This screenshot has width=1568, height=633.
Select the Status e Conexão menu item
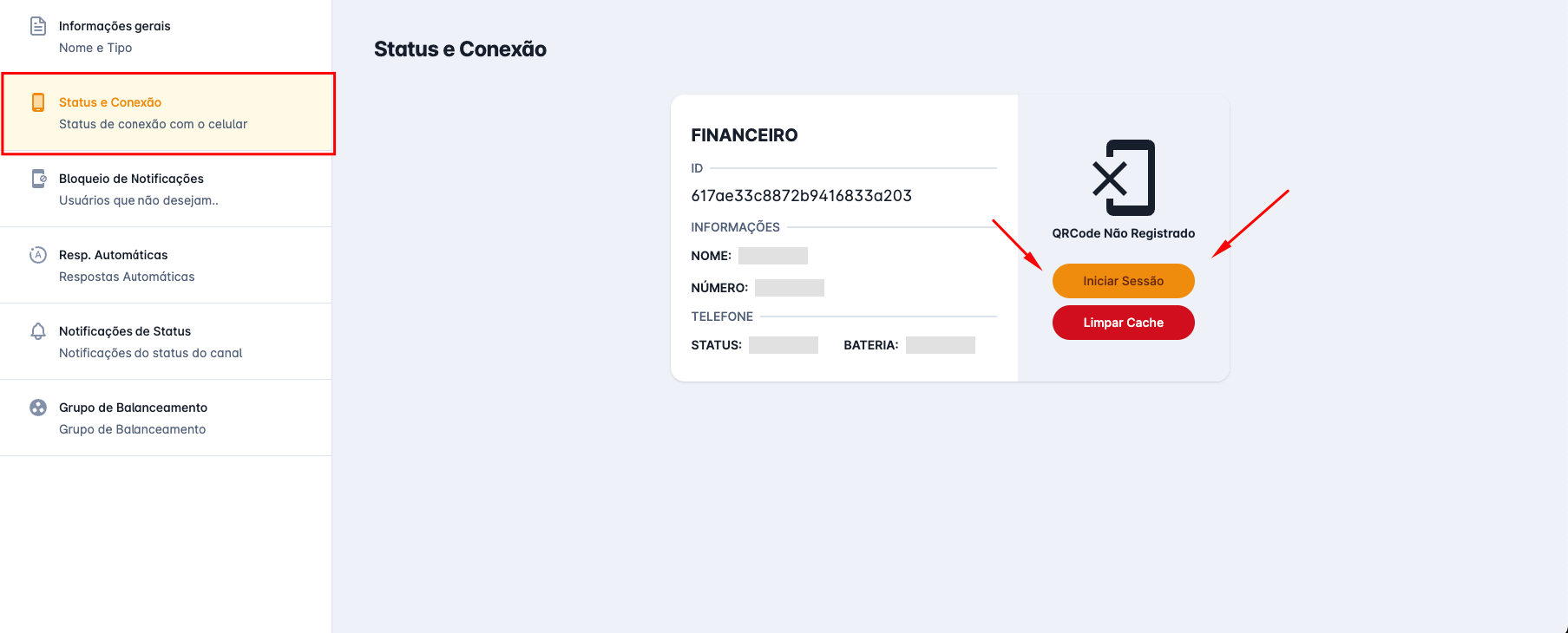click(108, 101)
